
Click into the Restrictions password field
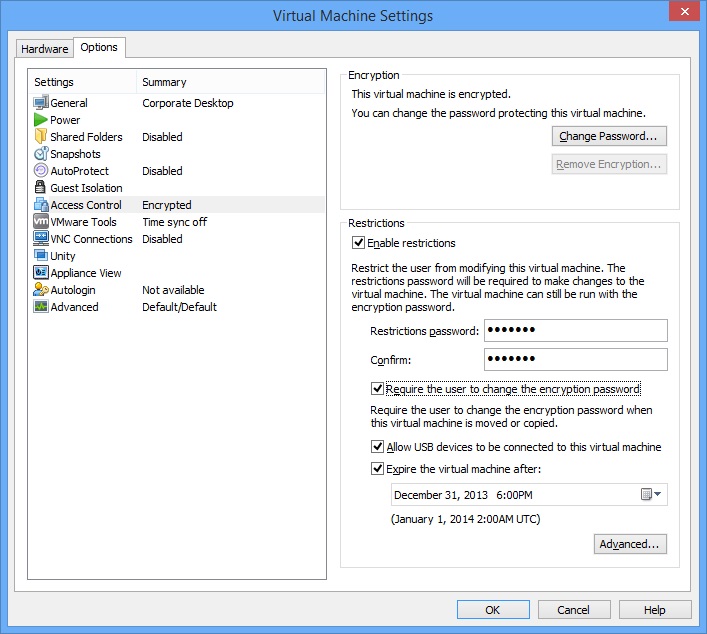click(575, 331)
